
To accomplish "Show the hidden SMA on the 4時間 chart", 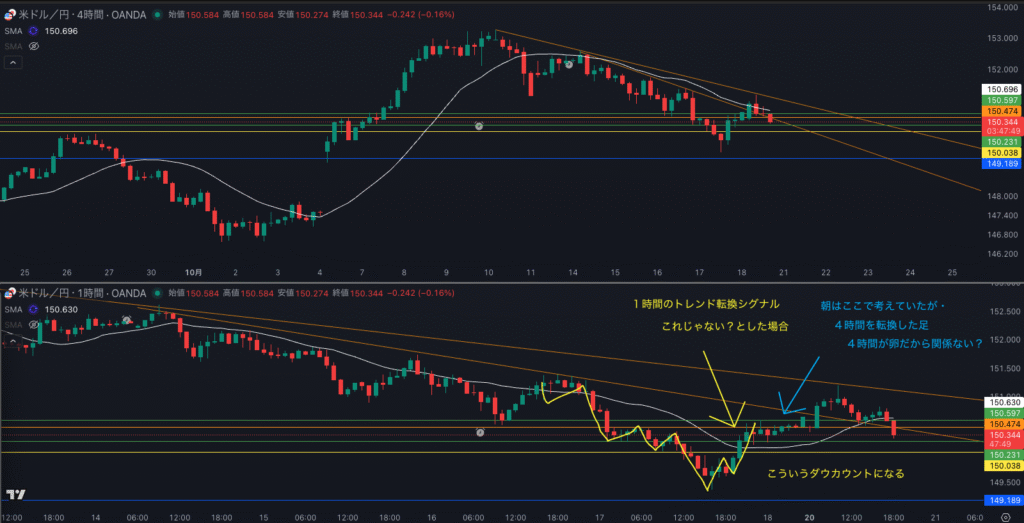I will [x=33, y=46].
